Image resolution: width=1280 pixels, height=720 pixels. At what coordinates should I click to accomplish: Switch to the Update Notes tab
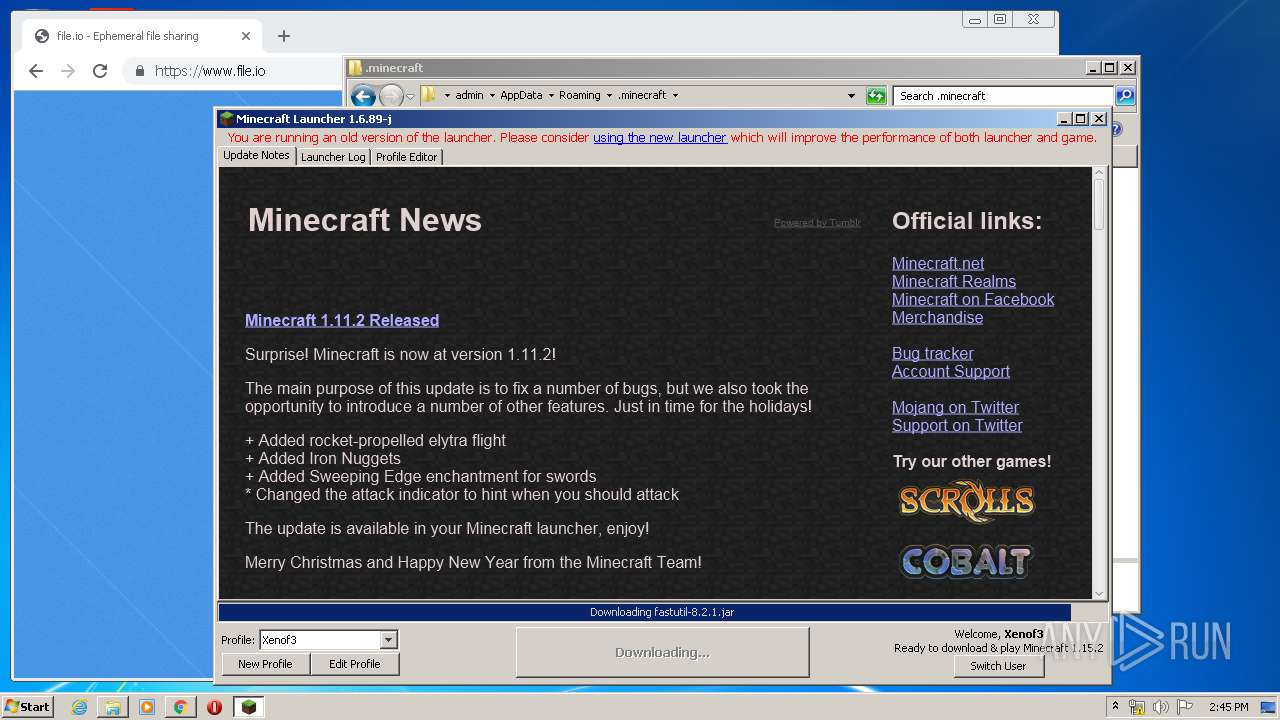tap(256, 156)
